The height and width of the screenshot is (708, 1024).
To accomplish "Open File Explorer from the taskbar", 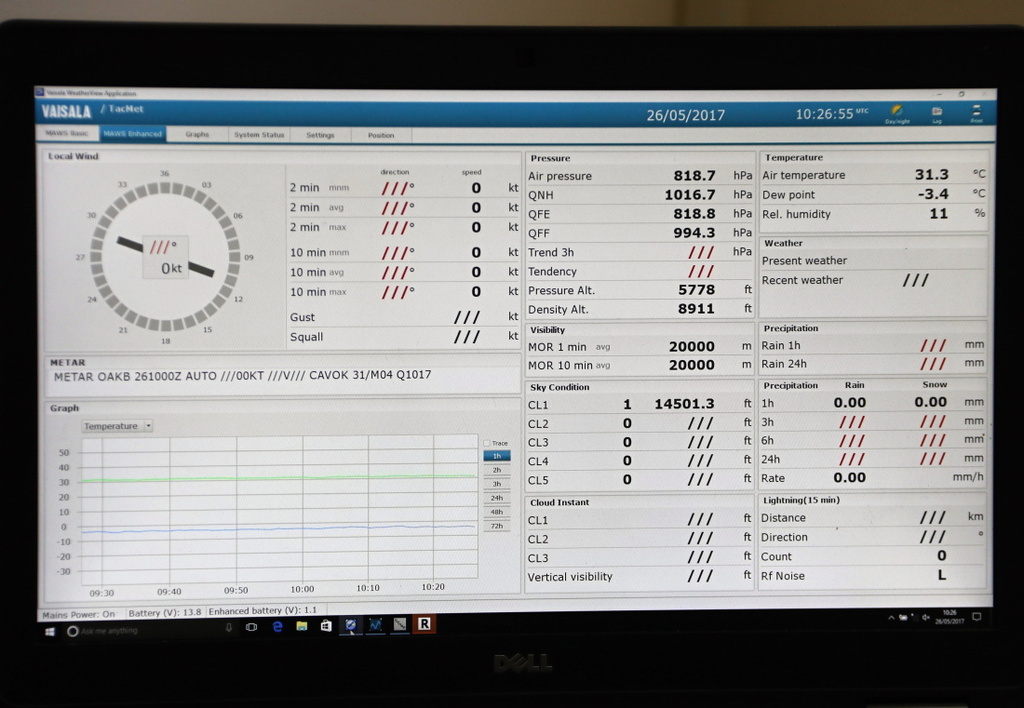I will (x=301, y=626).
